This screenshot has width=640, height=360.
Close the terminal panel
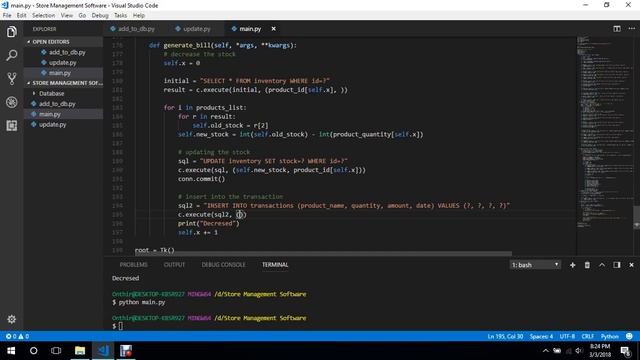631,265
